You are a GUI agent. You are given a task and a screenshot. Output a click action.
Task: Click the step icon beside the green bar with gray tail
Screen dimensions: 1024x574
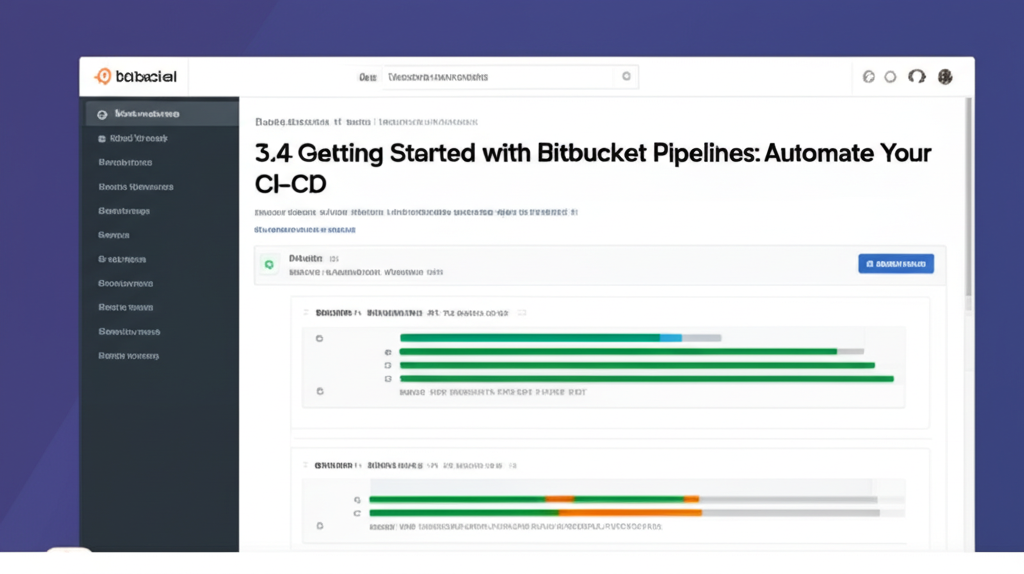[x=388, y=352]
